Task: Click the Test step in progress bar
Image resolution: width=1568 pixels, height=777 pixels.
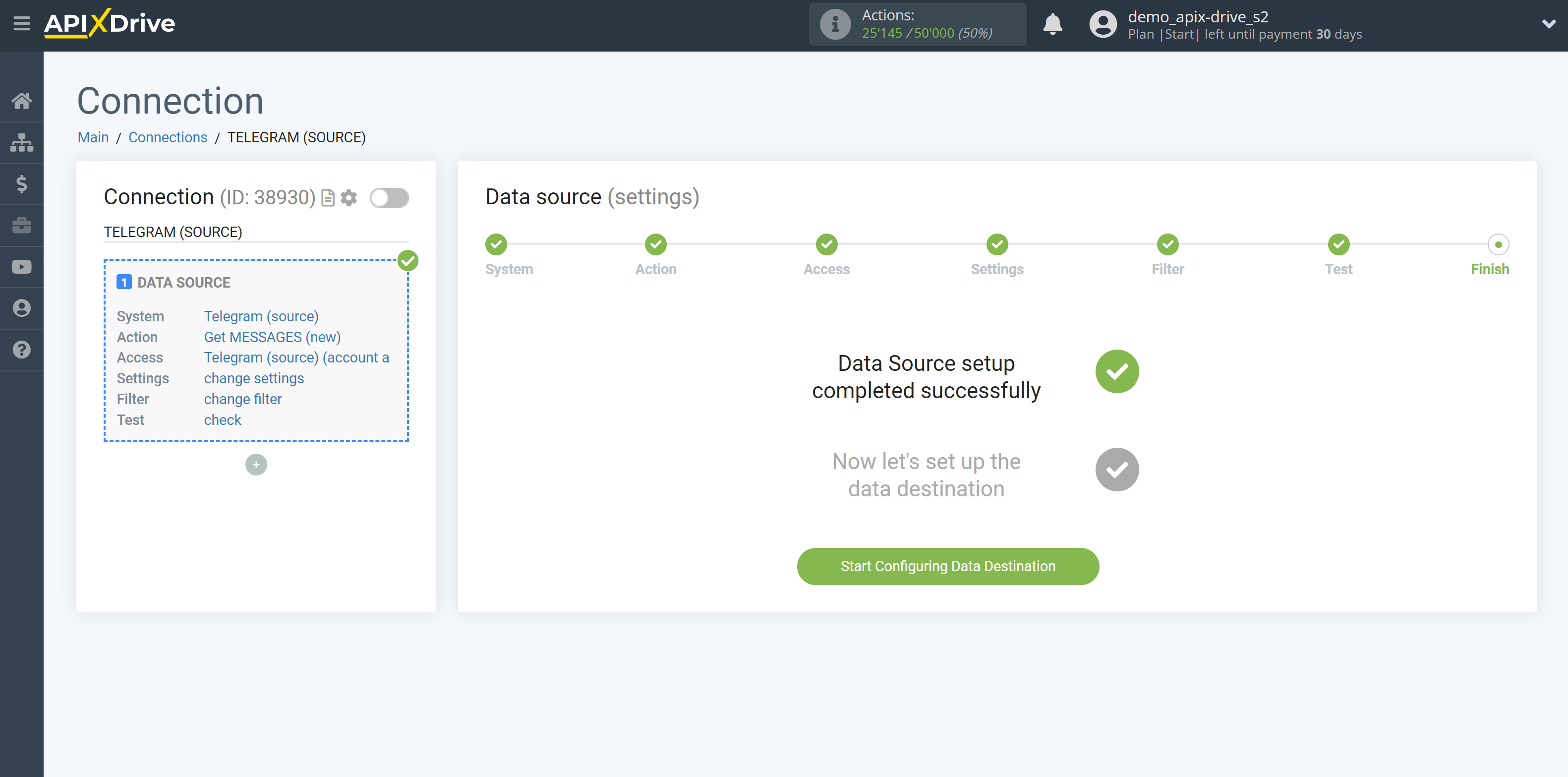Action: click(x=1338, y=243)
